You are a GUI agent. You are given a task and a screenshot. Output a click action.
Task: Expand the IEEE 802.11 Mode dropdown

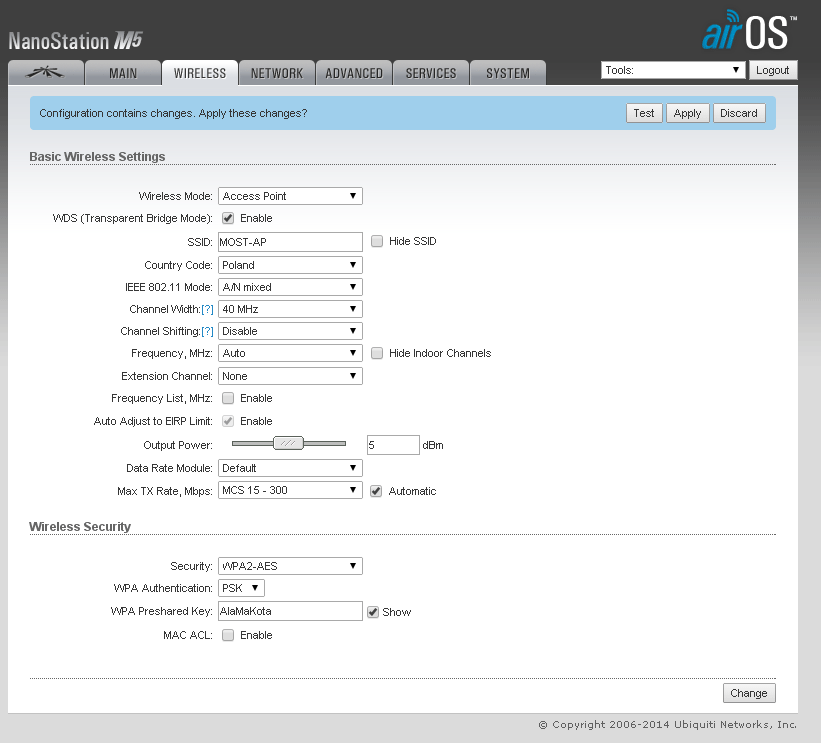[290, 287]
